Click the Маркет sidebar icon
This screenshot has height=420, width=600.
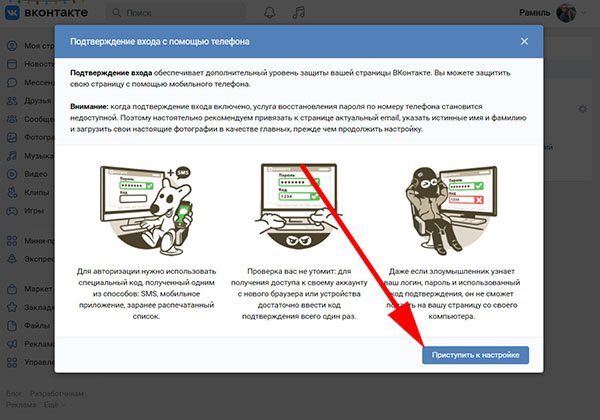click(12, 289)
